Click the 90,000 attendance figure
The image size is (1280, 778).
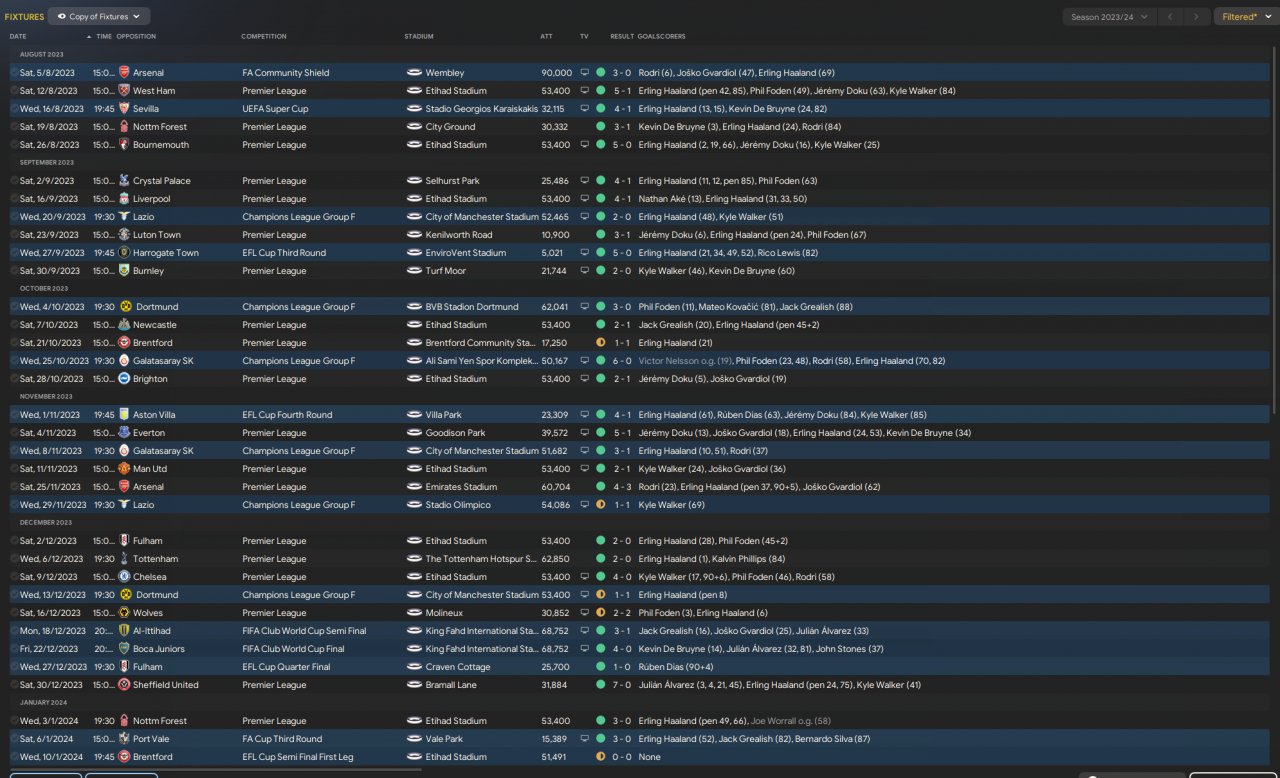(x=557, y=73)
